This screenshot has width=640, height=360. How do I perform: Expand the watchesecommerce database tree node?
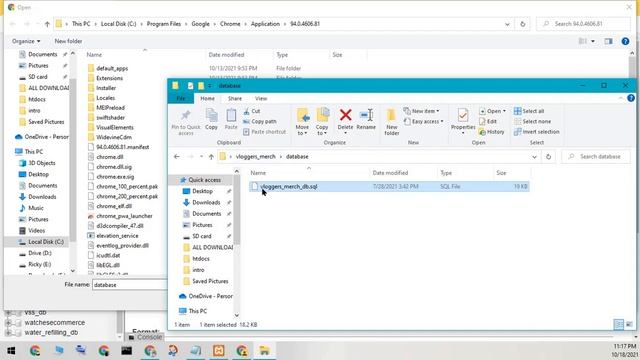(8, 322)
